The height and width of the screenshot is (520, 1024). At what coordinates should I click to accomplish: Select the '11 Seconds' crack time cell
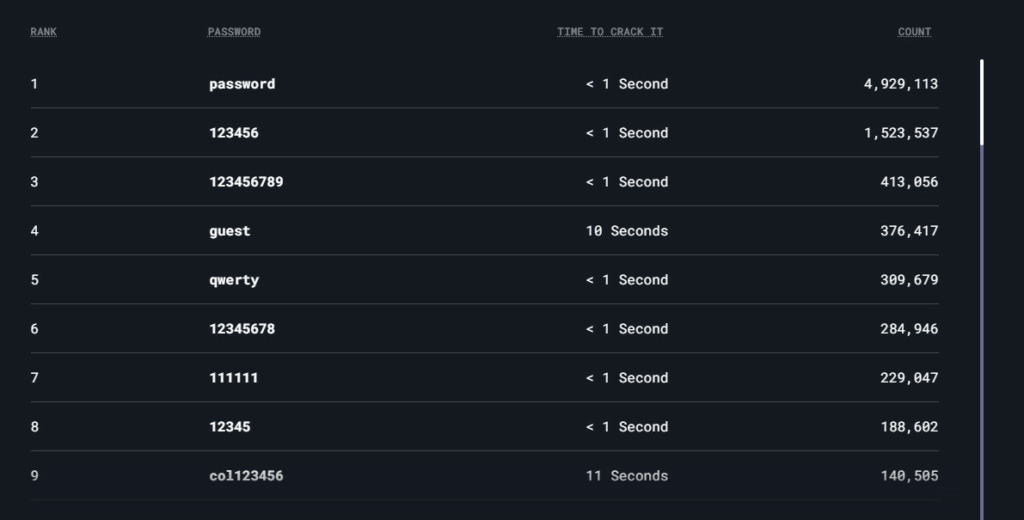(627, 476)
